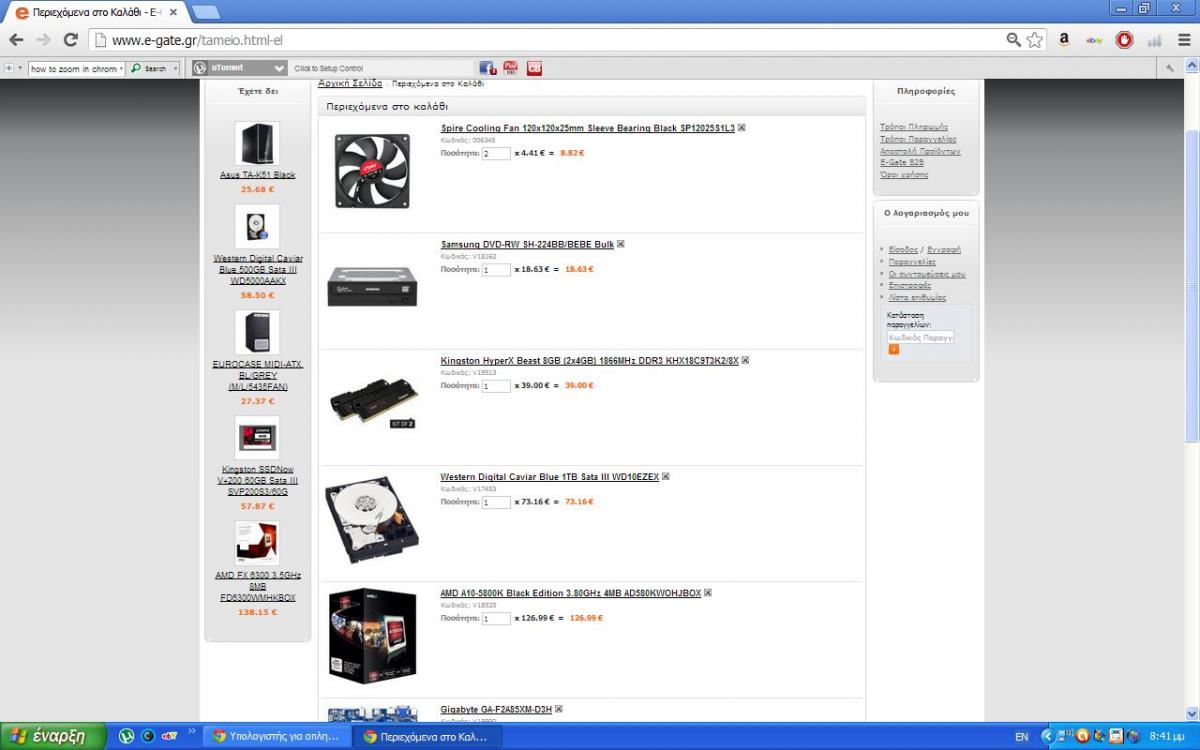Open the Spire fan product thumbnail

point(372,170)
